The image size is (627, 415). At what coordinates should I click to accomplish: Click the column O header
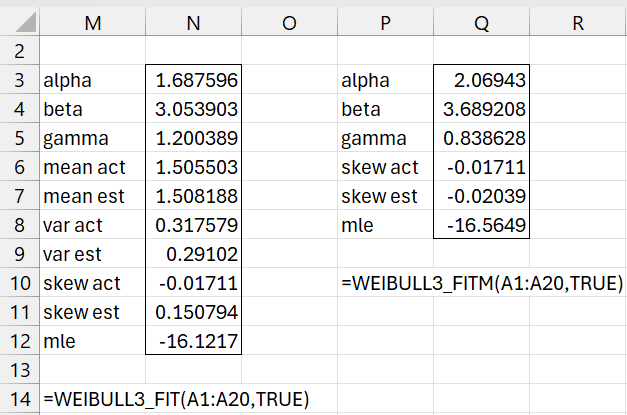(x=289, y=19)
